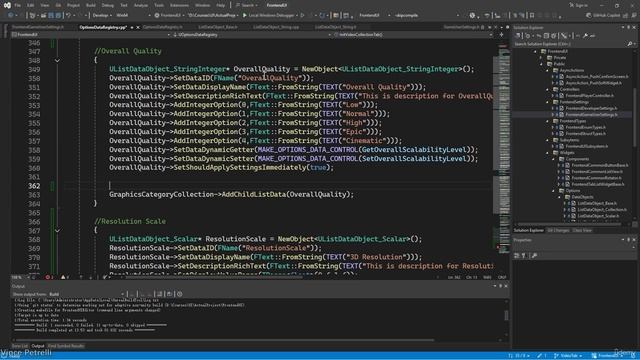
Task: Collapse the Widgets folder
Action: pos(548,153)
